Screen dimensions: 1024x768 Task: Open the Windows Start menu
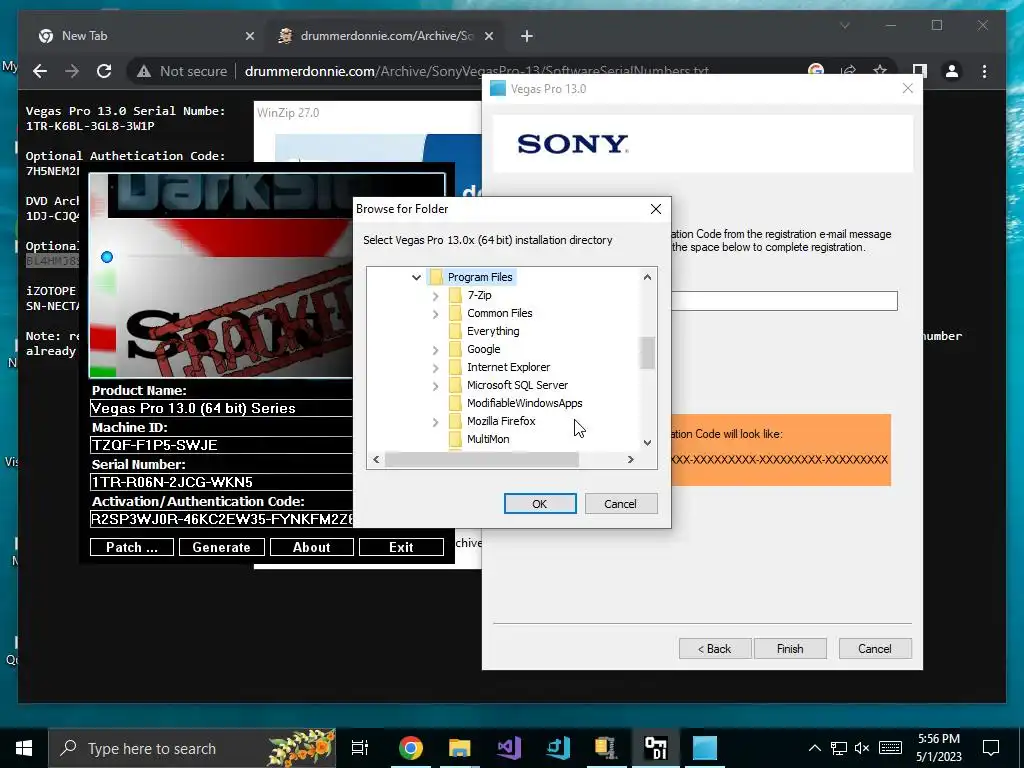coord(24,748)
